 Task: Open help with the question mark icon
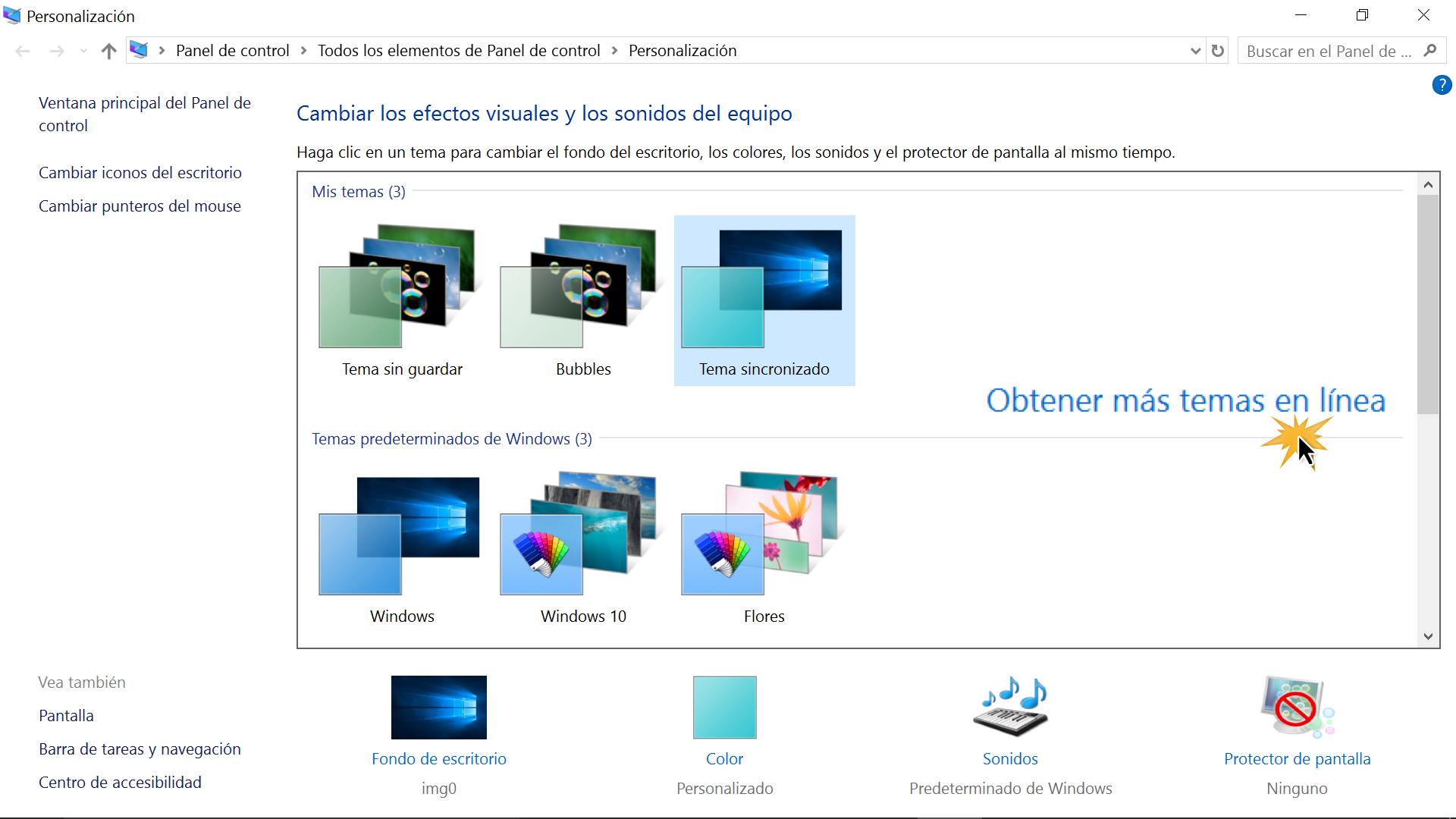coord(1442,85)
